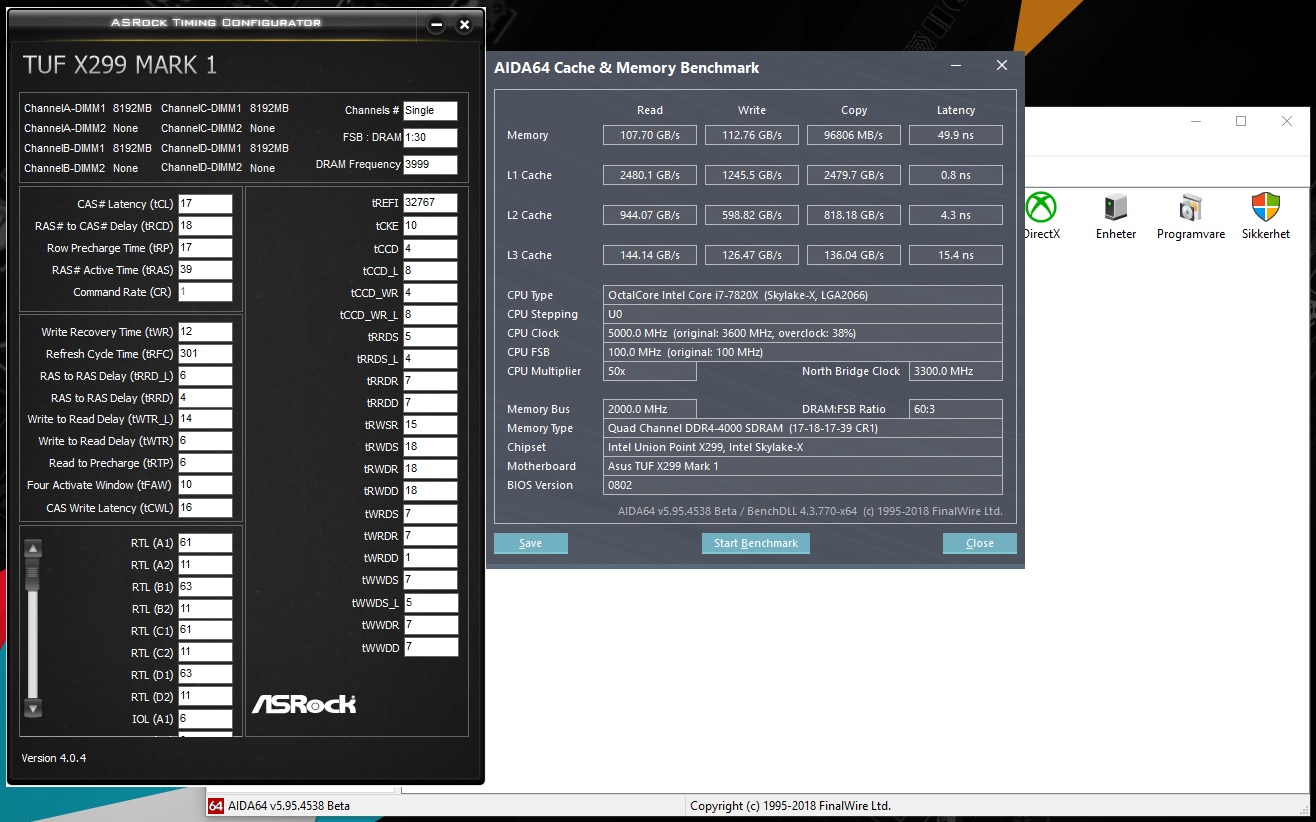Image resolution: width=1316 pixels, height=822 pixels.
Task: Click the tCKE value field
Action: coord(430,226)
